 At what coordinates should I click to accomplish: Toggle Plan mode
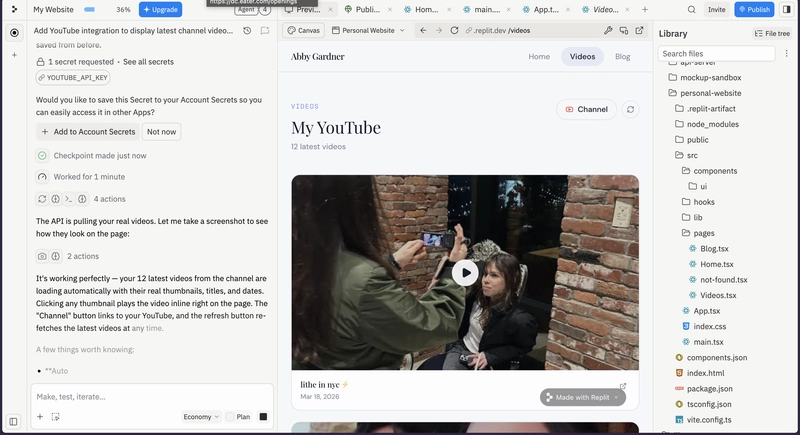(x=238, y=417)
